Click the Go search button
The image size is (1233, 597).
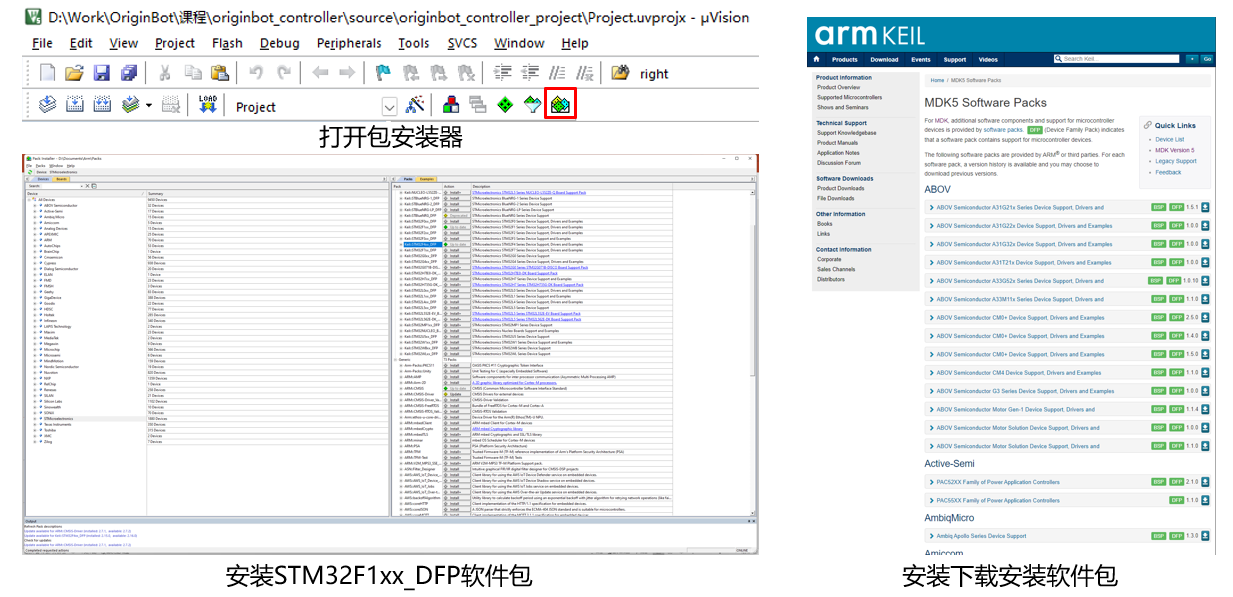tap(1207, 59)
